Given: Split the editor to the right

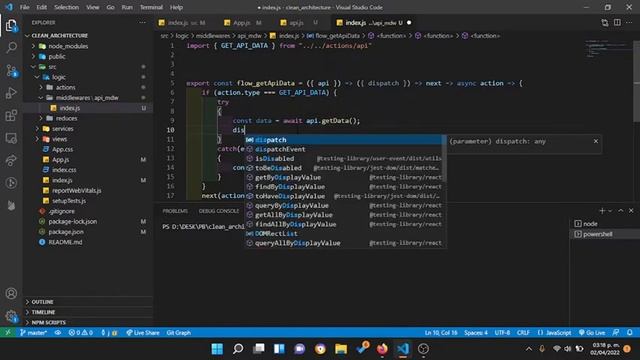Looking at the screenshot, I should click(x=617, y=23).
